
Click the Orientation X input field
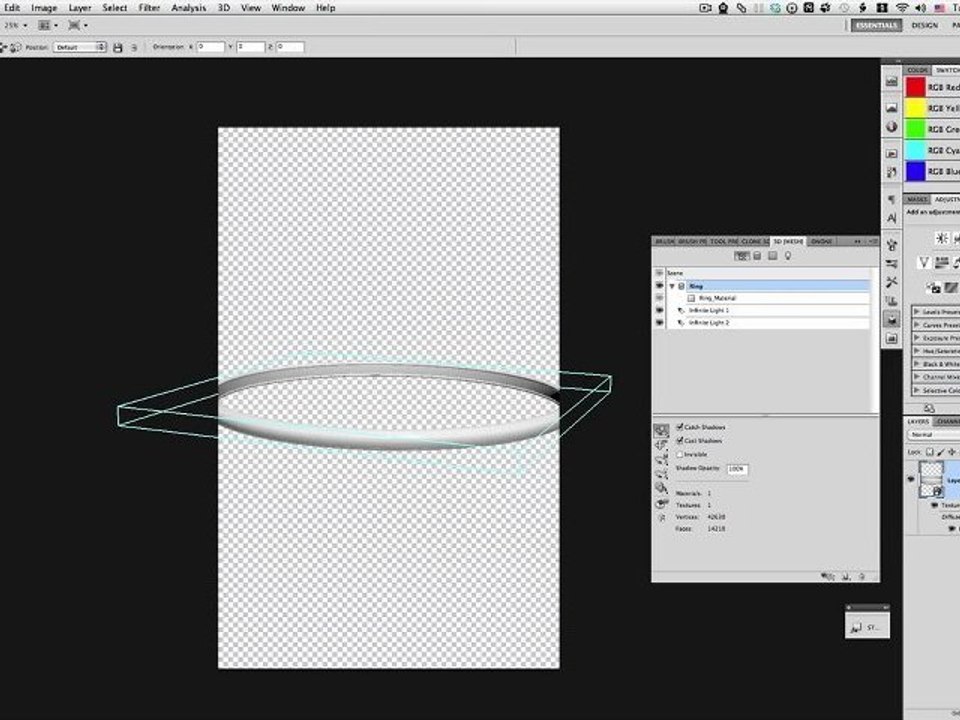click(x=211, y=47)
